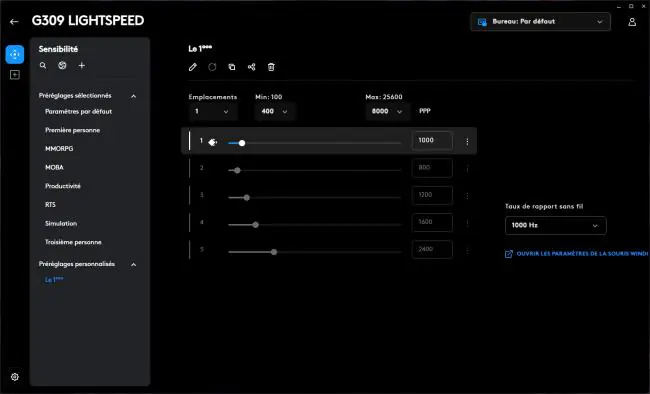The width and height of the screenshot is (650, 394).
Task: Select the custom Le 1*** preset
Action: pos(54,280)
